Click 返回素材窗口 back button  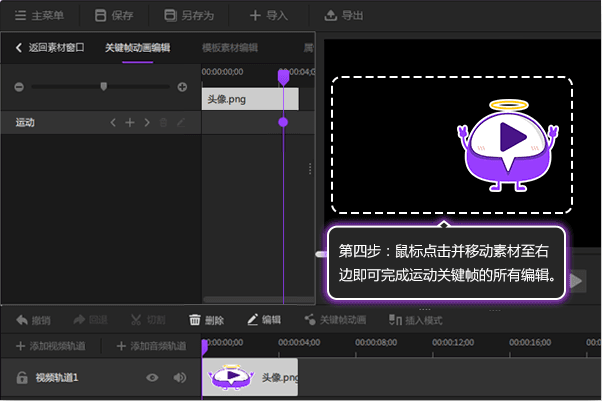tap(49, 47)
